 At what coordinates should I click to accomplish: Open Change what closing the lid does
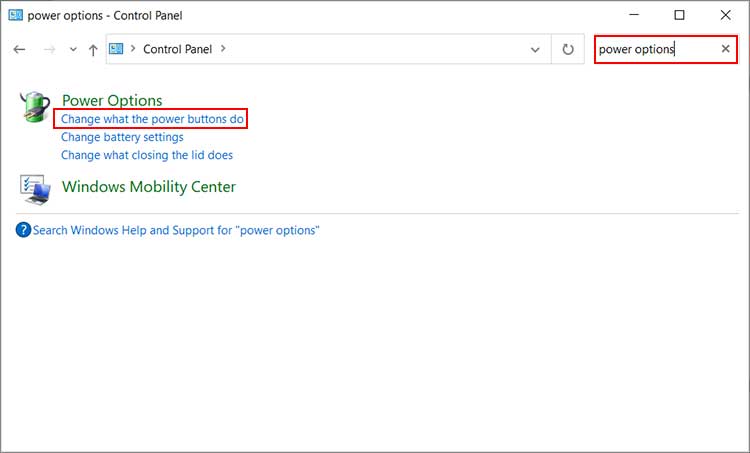(146, 155)
